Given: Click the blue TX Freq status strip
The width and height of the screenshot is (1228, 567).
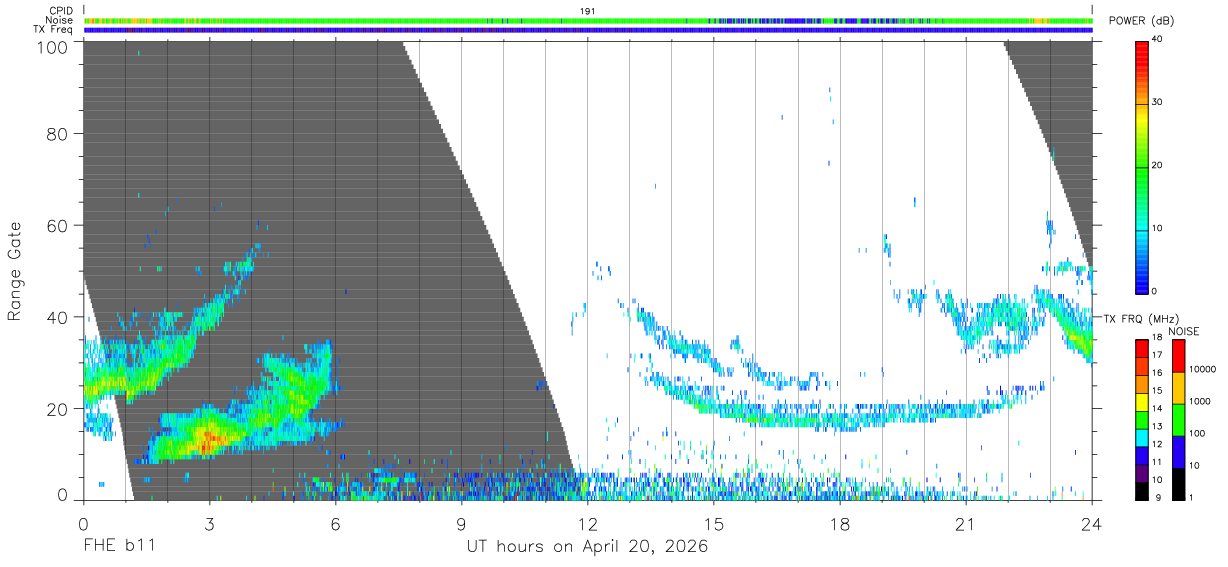Looking at the screenshot, I should pyautogui.click(x=588, y=30).
